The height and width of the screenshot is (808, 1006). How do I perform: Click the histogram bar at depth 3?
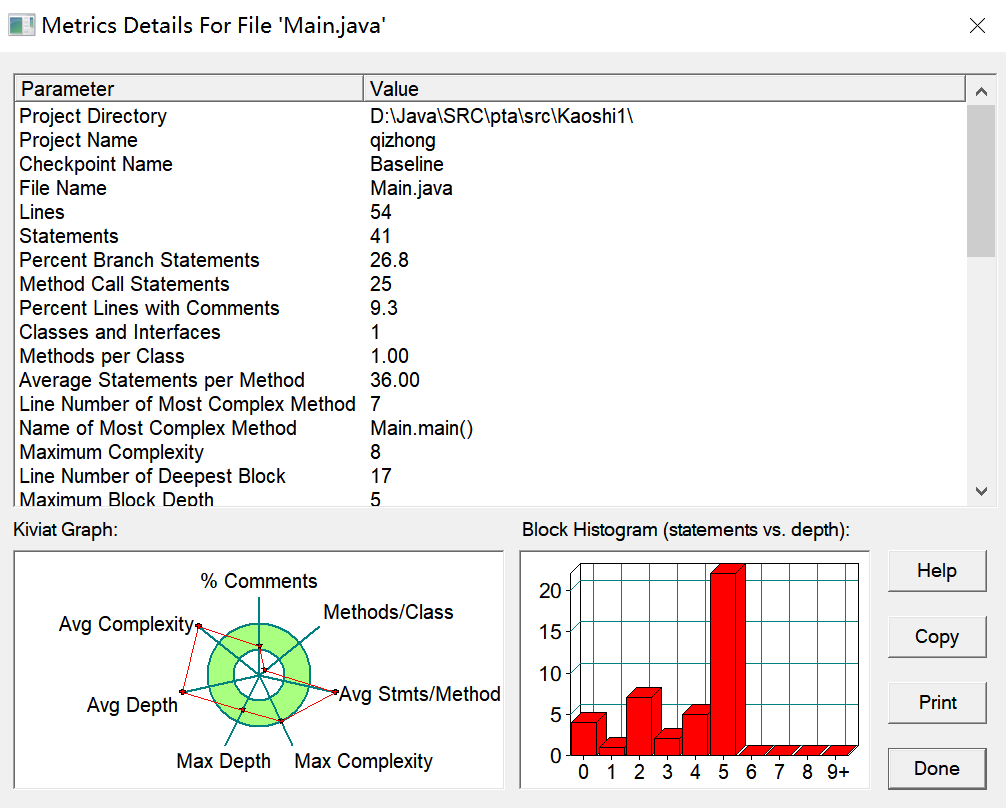pyautogui.click(x=670, y=743)
